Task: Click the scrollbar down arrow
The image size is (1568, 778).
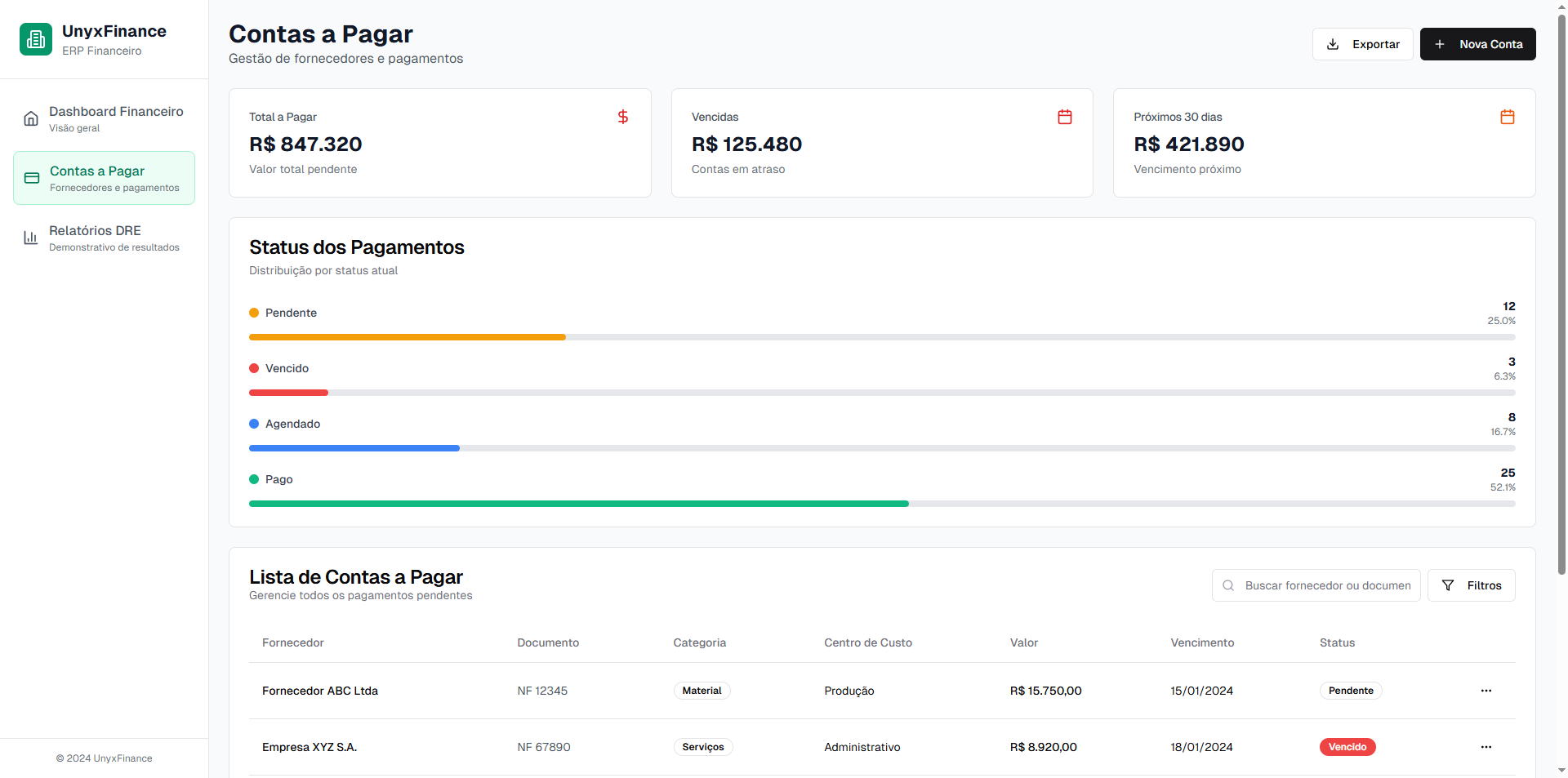Action: pyautogui.click(x=1561, y=771)
